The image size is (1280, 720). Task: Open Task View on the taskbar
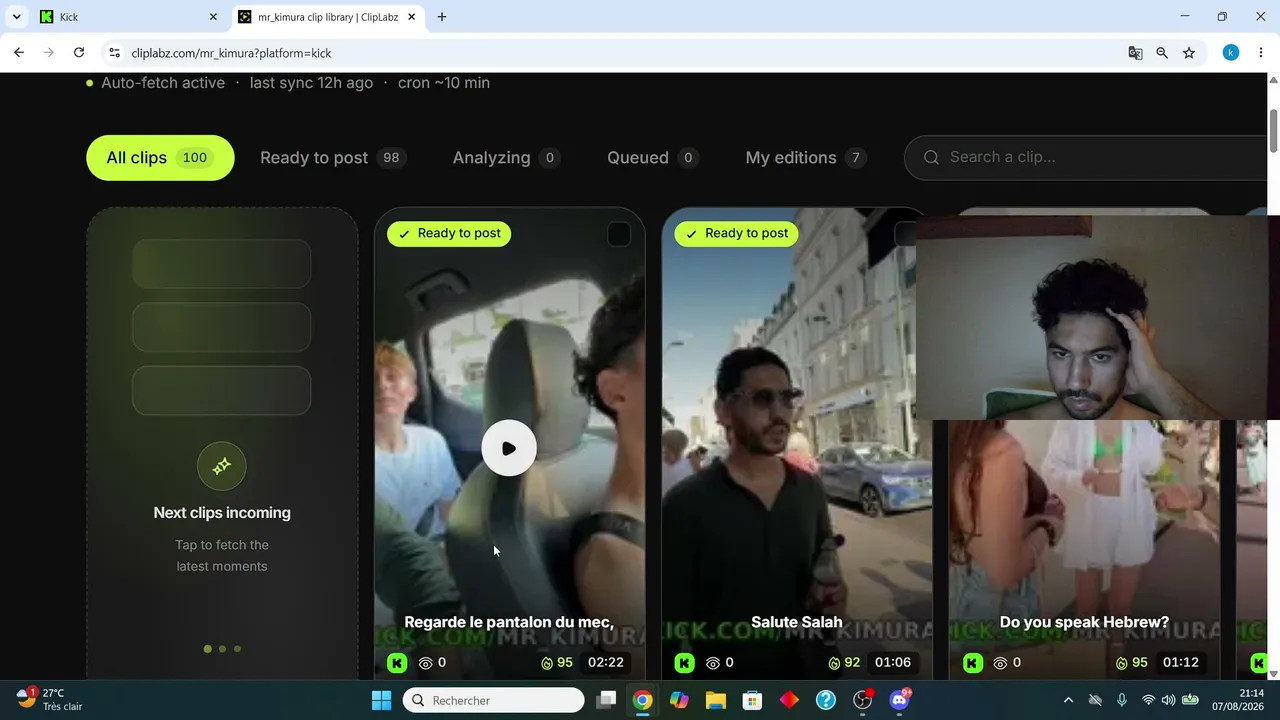click(x=606, y=700)
